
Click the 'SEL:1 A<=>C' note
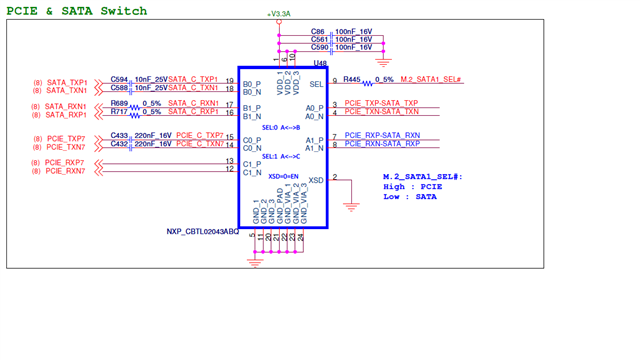point(281,157)
